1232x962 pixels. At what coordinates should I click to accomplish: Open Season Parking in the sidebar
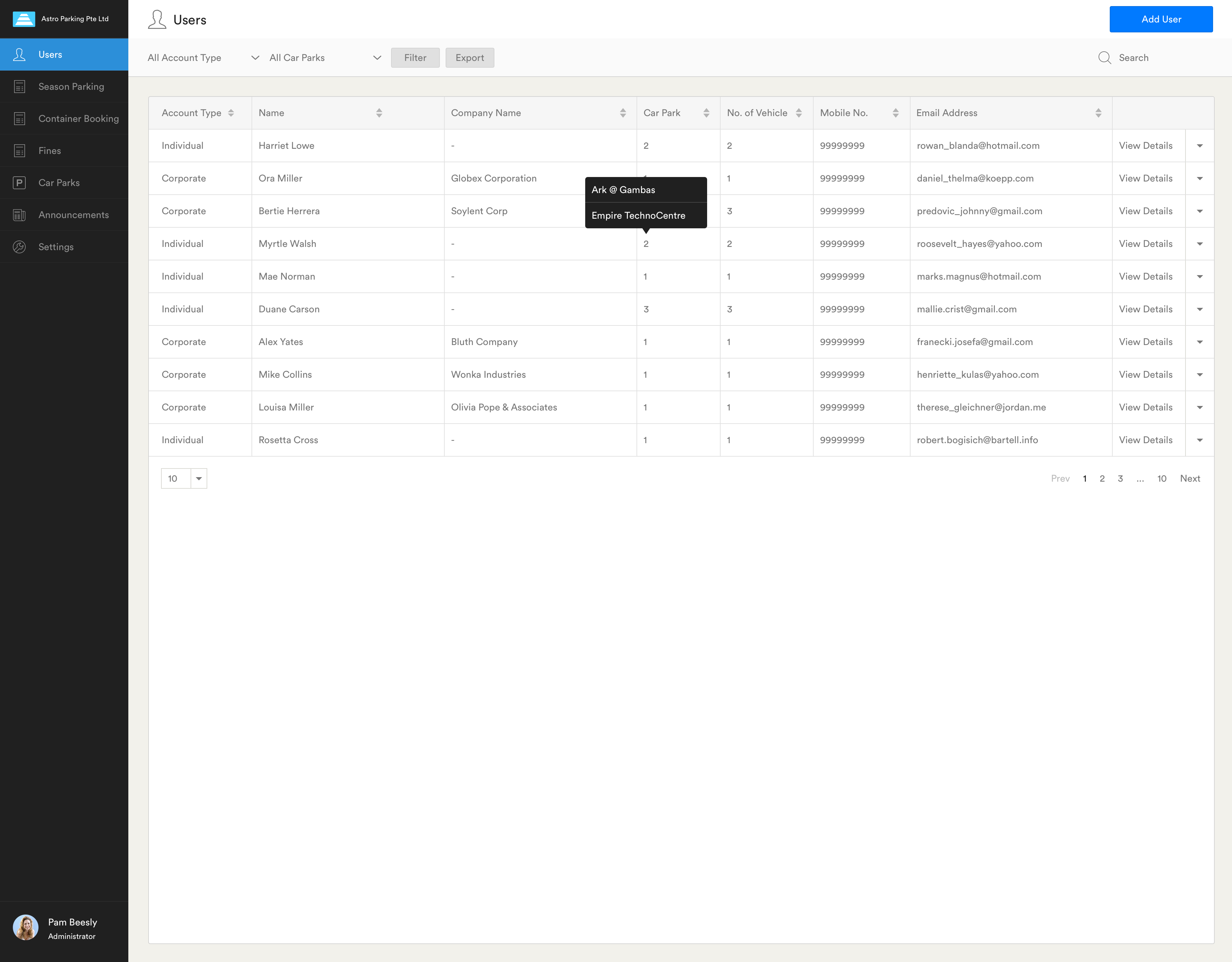pos(71,86)
